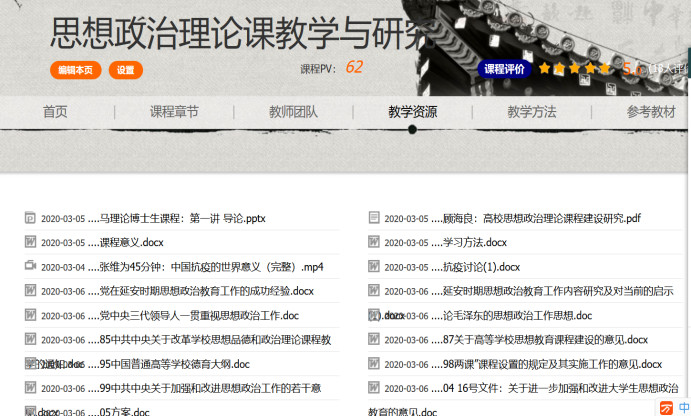Switch to the 课程章节 tab

pyautogui.click(x=174, y=112)
